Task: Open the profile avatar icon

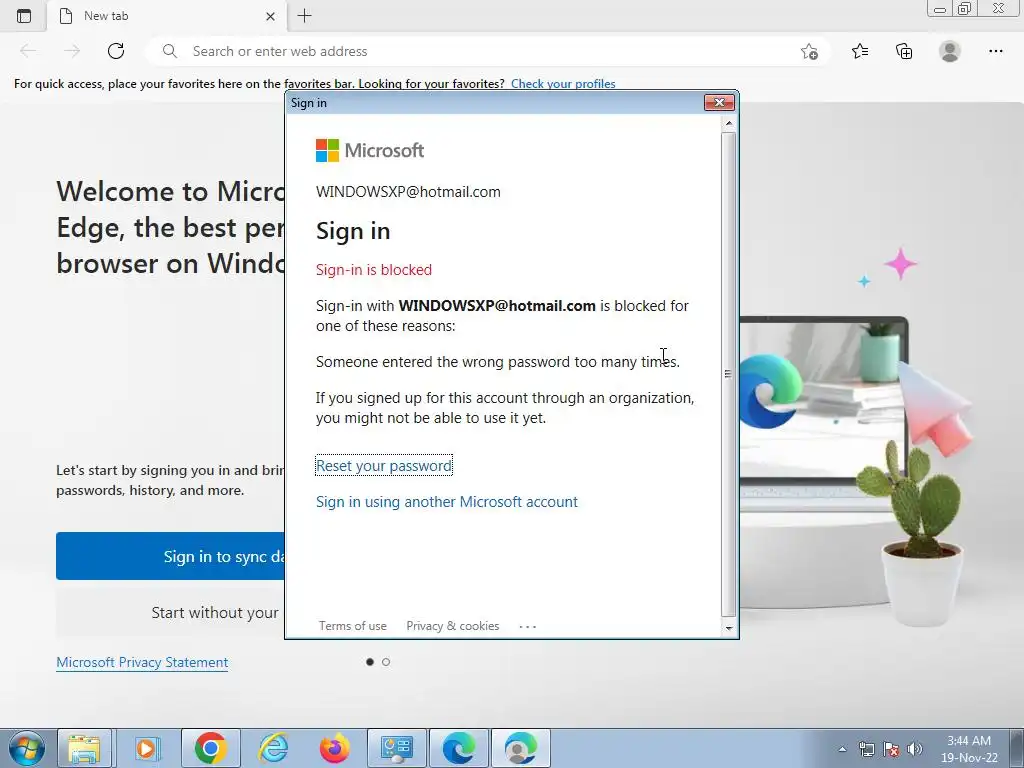Action: (950, 51)
